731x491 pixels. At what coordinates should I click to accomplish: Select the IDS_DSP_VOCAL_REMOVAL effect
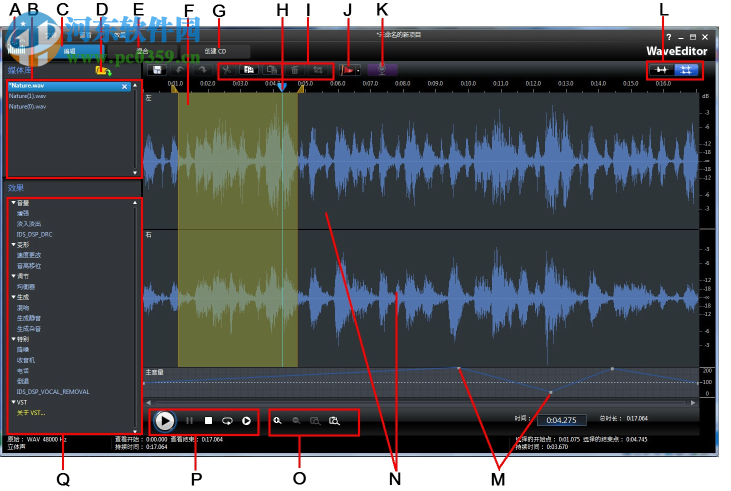53,392
